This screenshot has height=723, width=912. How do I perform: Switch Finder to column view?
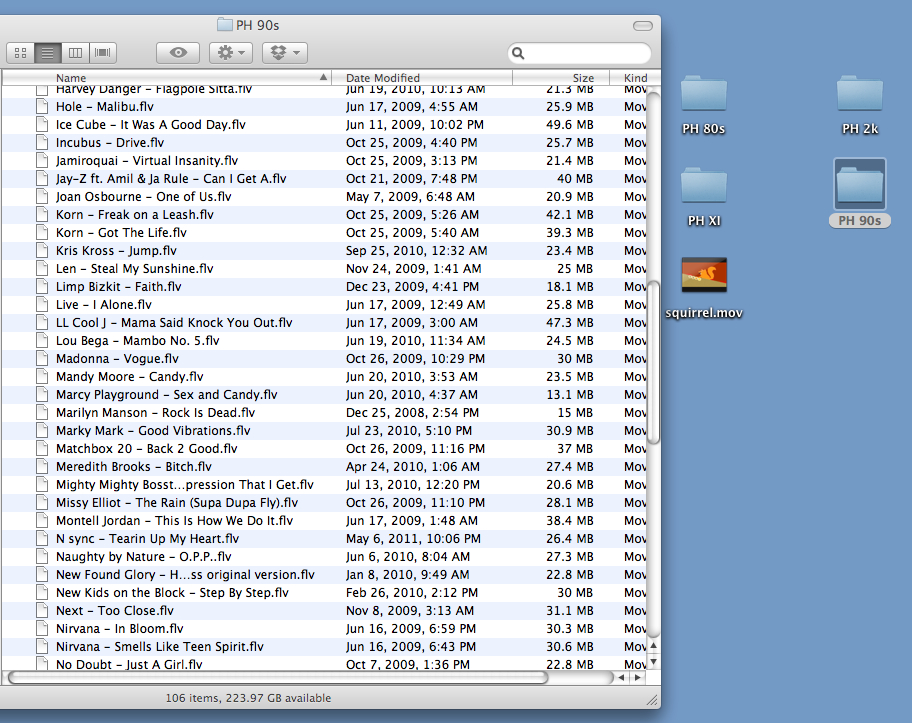coord(75,53)
